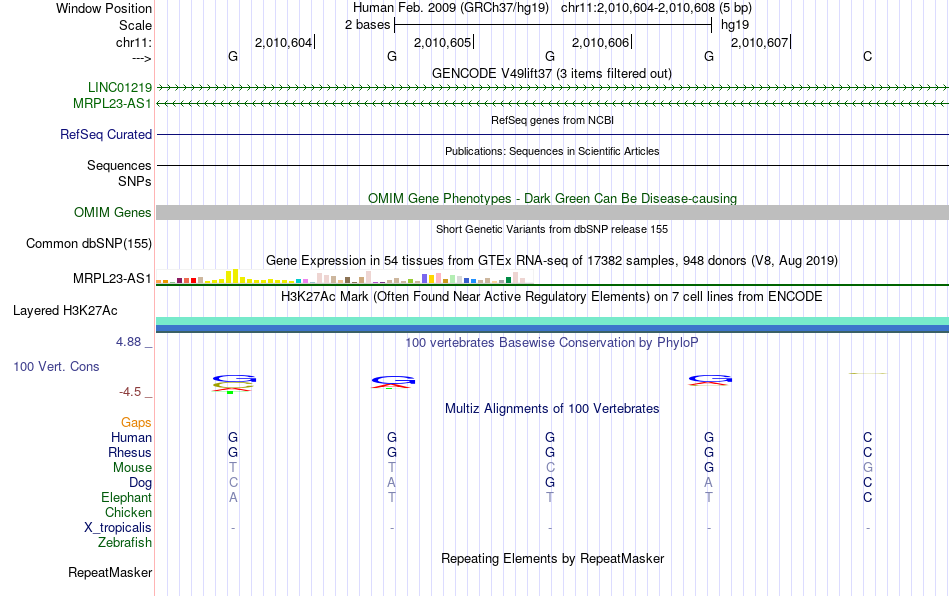
Task: Click the chr11: ruler label
Action: [x=134, y=42]
